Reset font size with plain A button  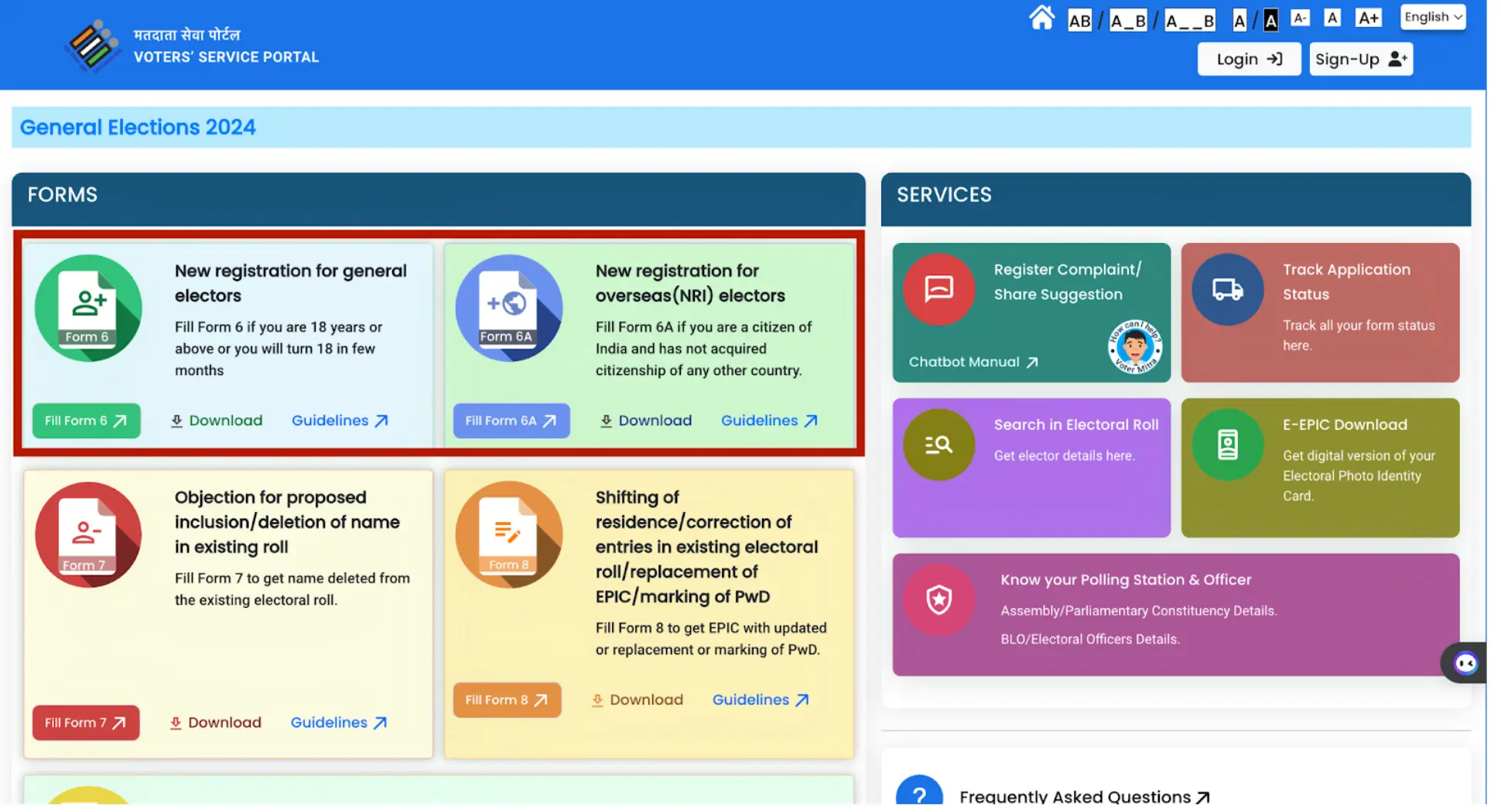(x=1332, y=17)
